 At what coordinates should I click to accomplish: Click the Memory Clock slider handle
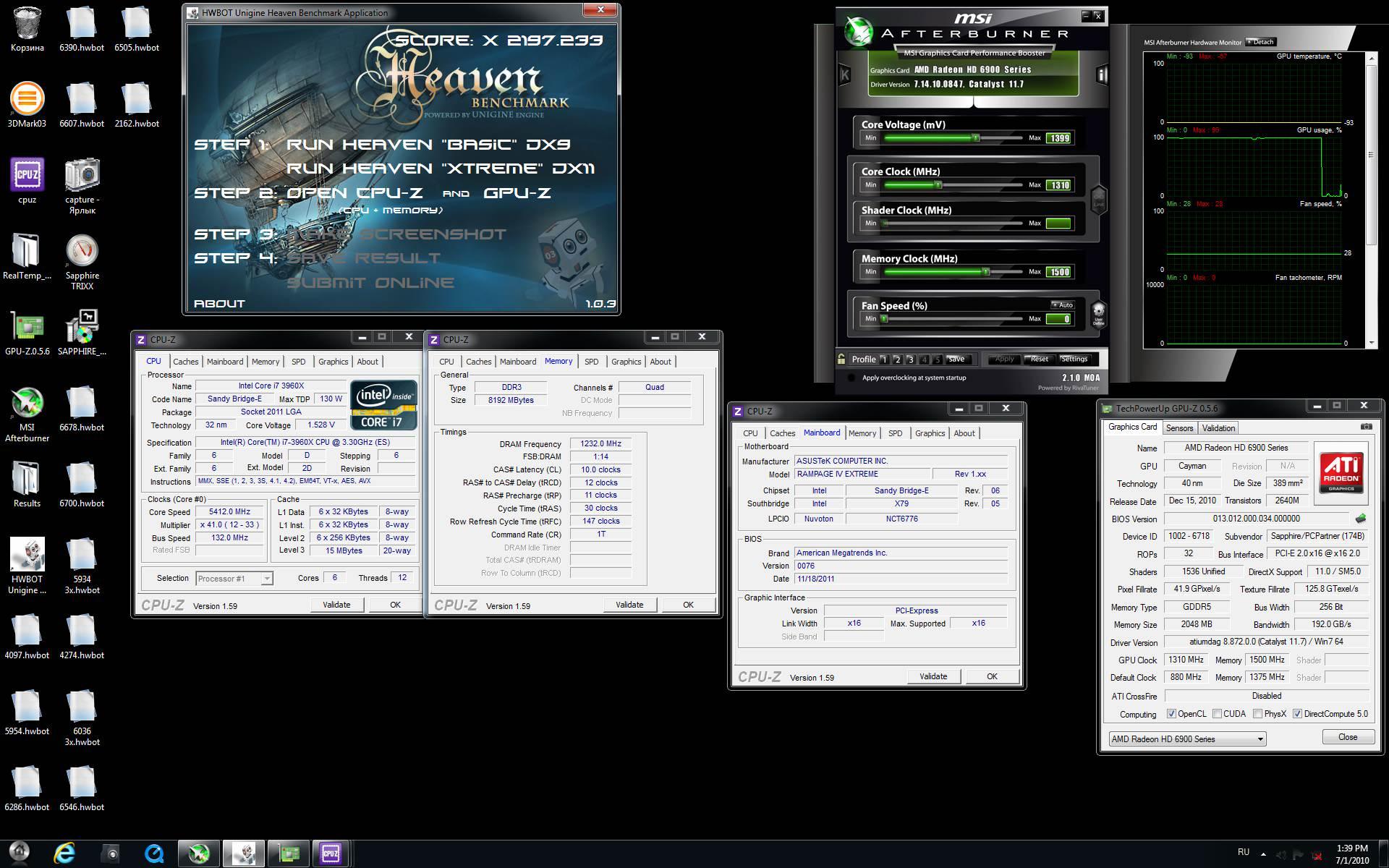coord(985,272)
